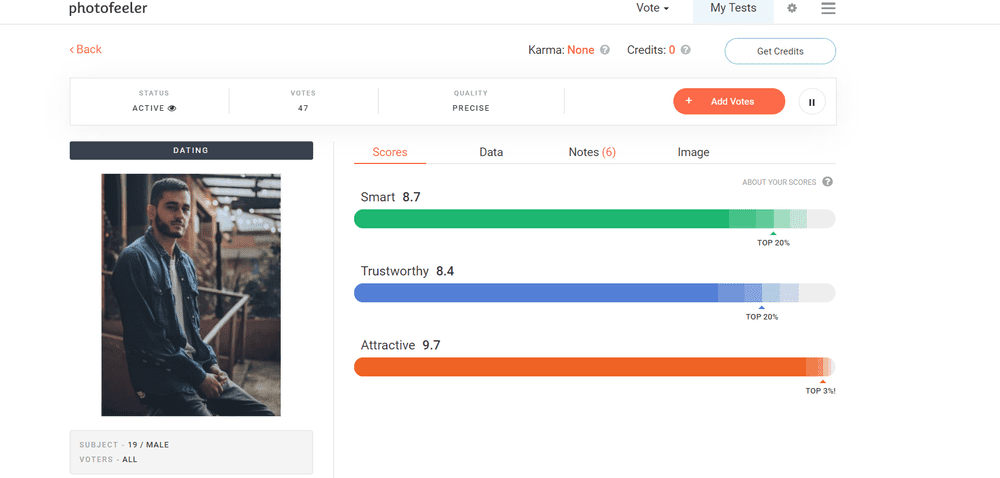The height and width of the screenshot is (478, 1000).
Task: Click the Get Credits button
Action: 780,51
